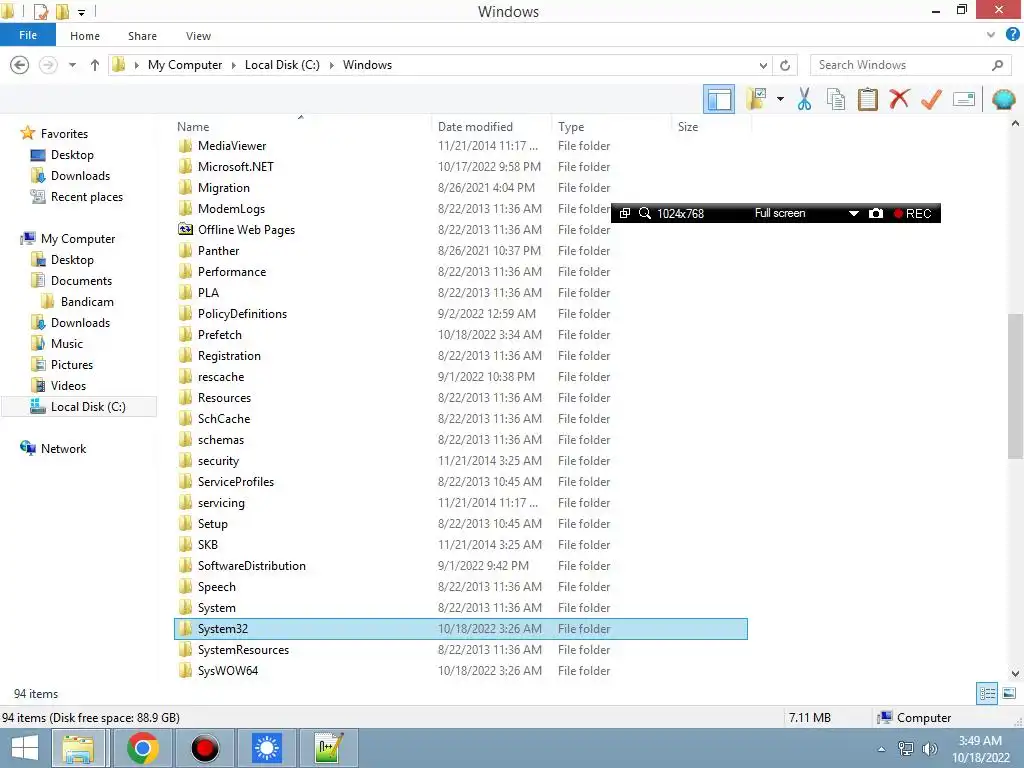
Task: Click the Properties quick access icon in title bar
Action: [x=40, y=11]
